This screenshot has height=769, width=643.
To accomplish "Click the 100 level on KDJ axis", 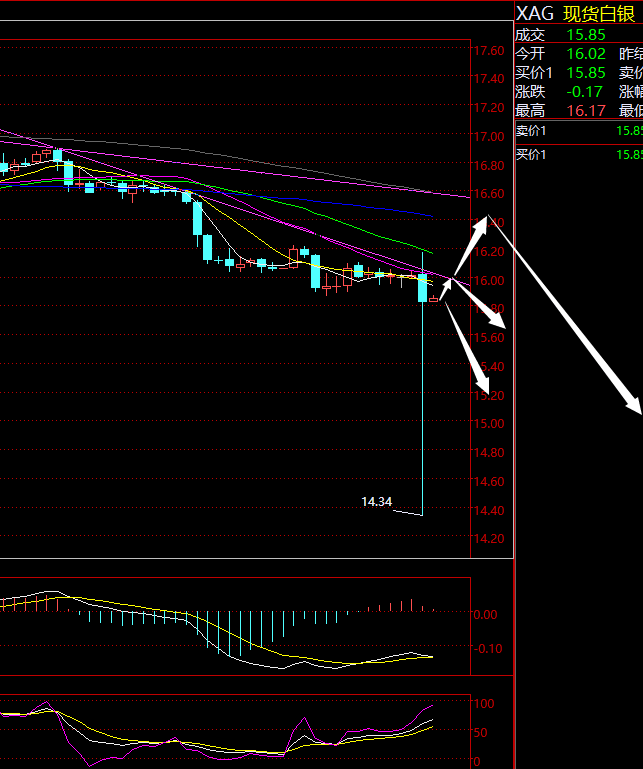I will click(x=484, y=703).
